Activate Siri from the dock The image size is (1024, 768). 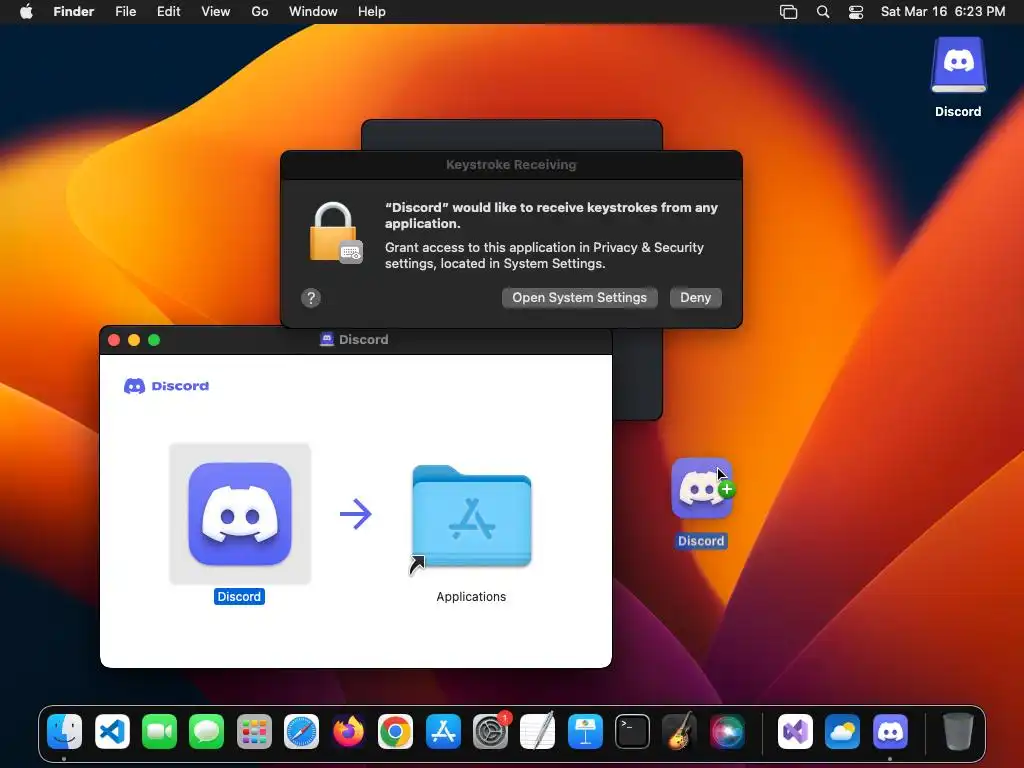(727, 731)
